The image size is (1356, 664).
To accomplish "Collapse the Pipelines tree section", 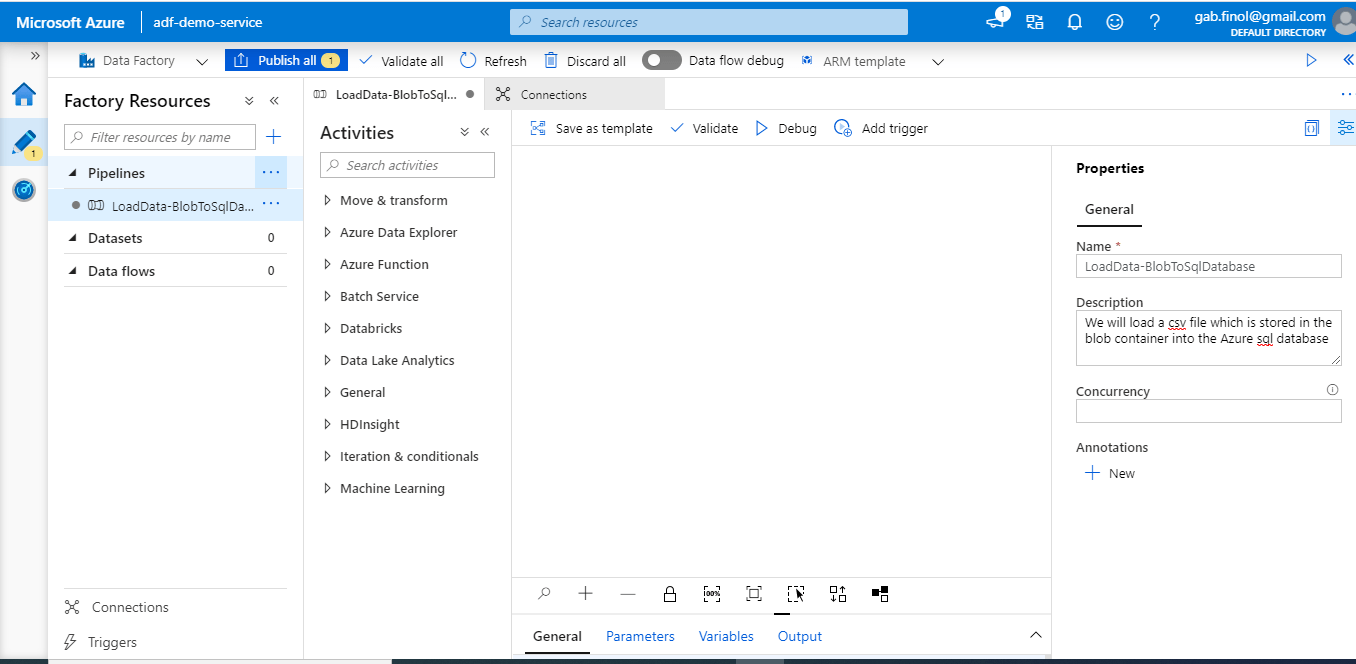I will (72, 173).
